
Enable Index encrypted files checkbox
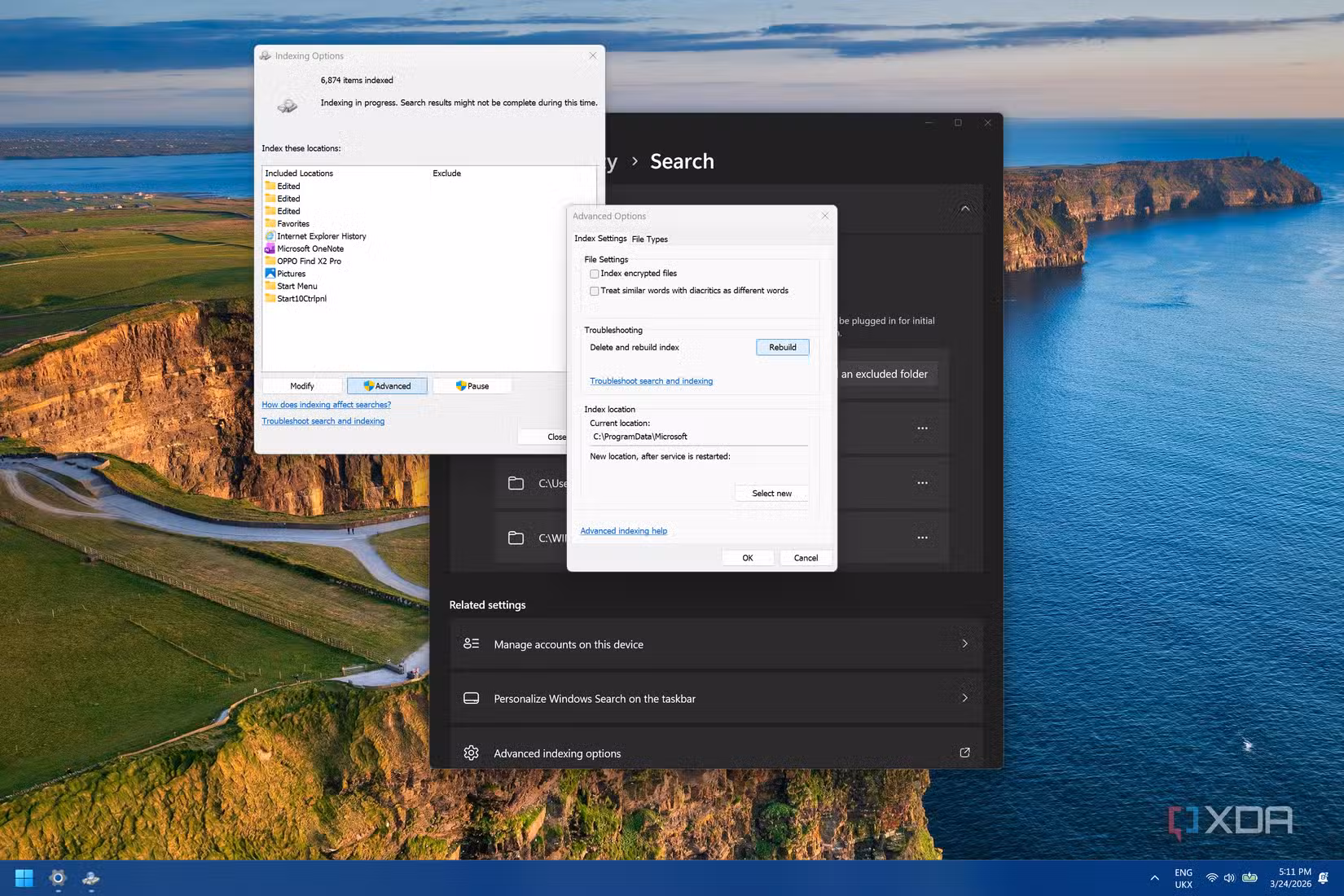595,274
